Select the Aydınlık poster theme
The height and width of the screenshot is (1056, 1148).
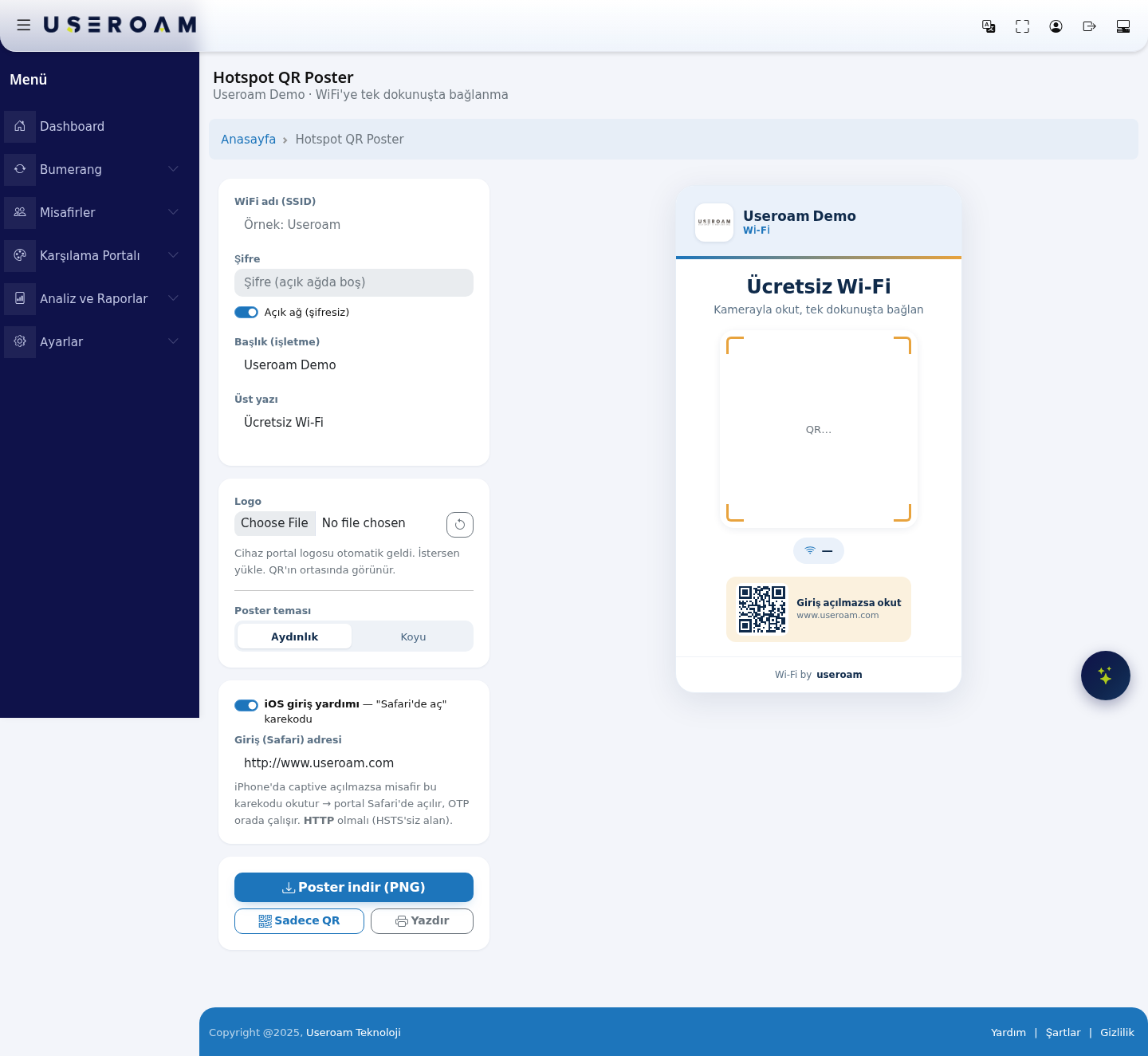point(294,636)
